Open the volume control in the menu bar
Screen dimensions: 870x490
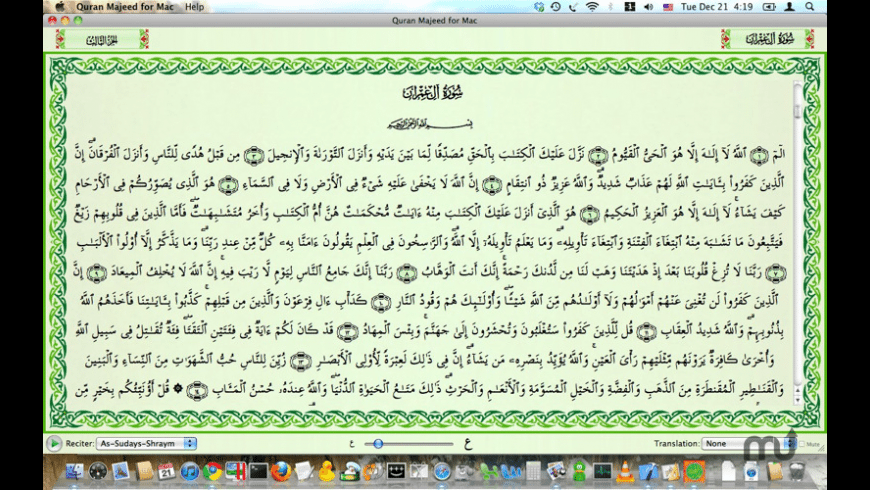pos(648,7)
